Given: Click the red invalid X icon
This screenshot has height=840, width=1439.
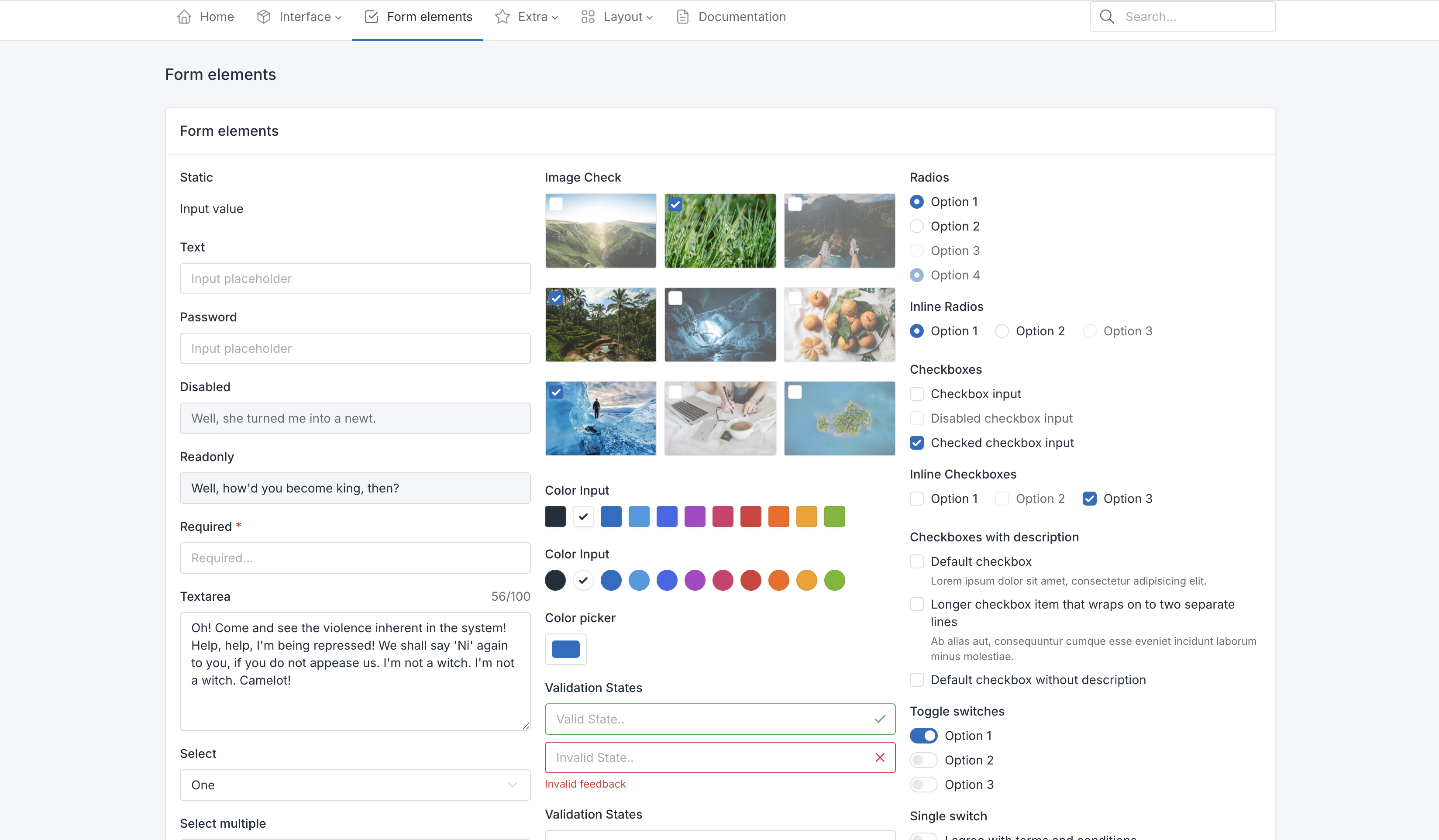Looking at the screenshot, I should click(x=880, y=757).
